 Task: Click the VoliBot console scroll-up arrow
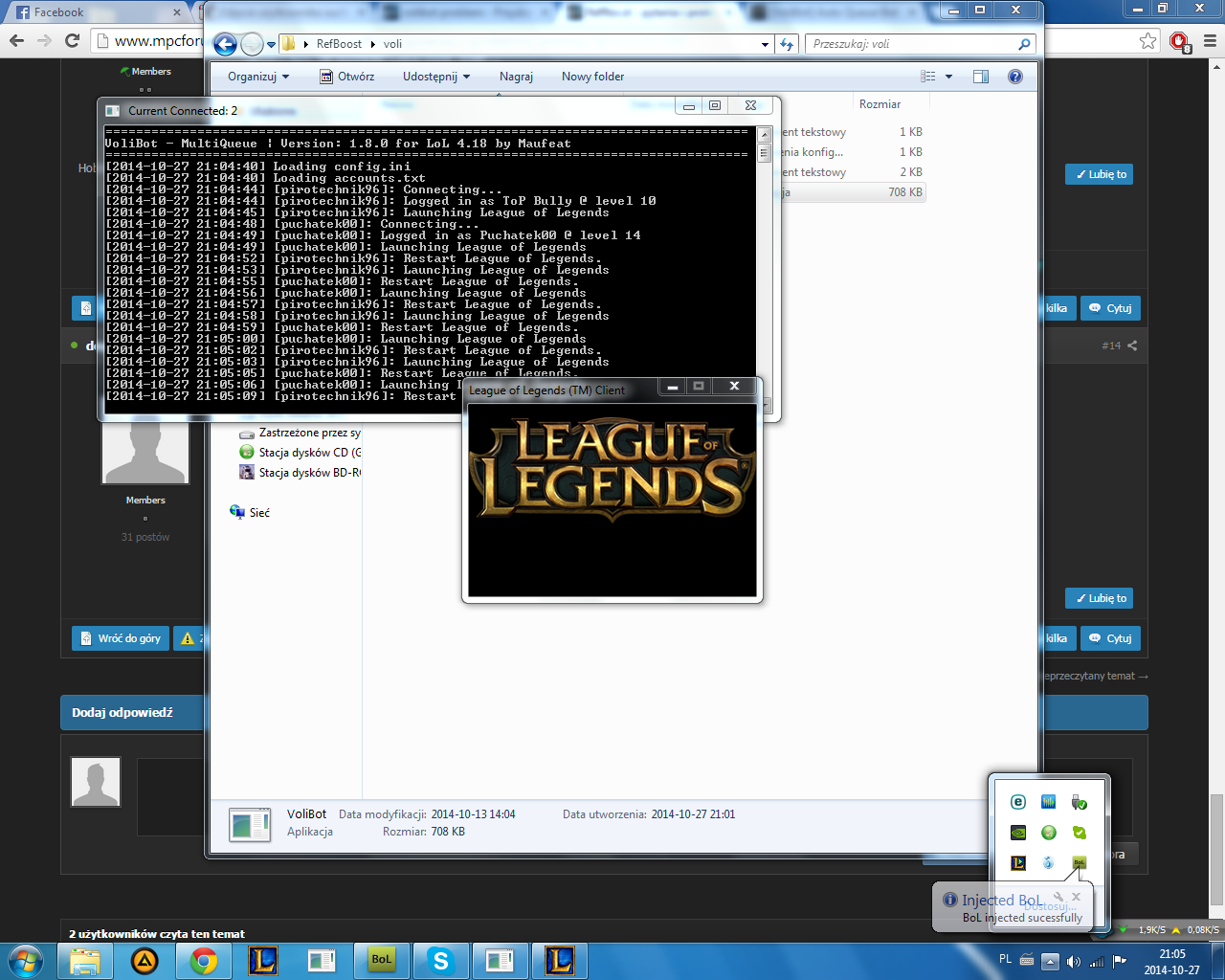click(x=764, y=135)
